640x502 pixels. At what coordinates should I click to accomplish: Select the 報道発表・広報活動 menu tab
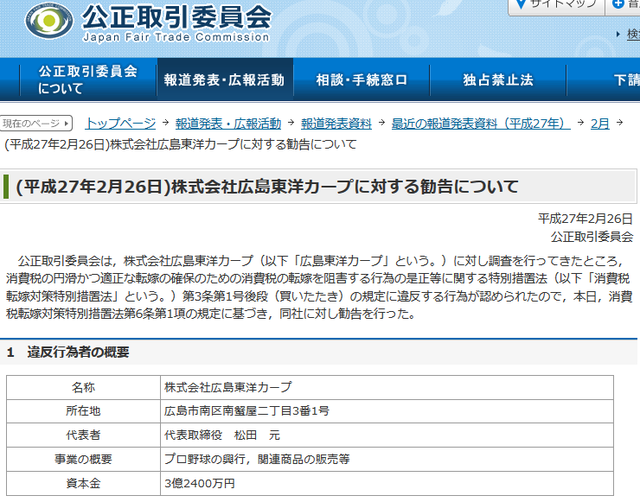(224, 80)
